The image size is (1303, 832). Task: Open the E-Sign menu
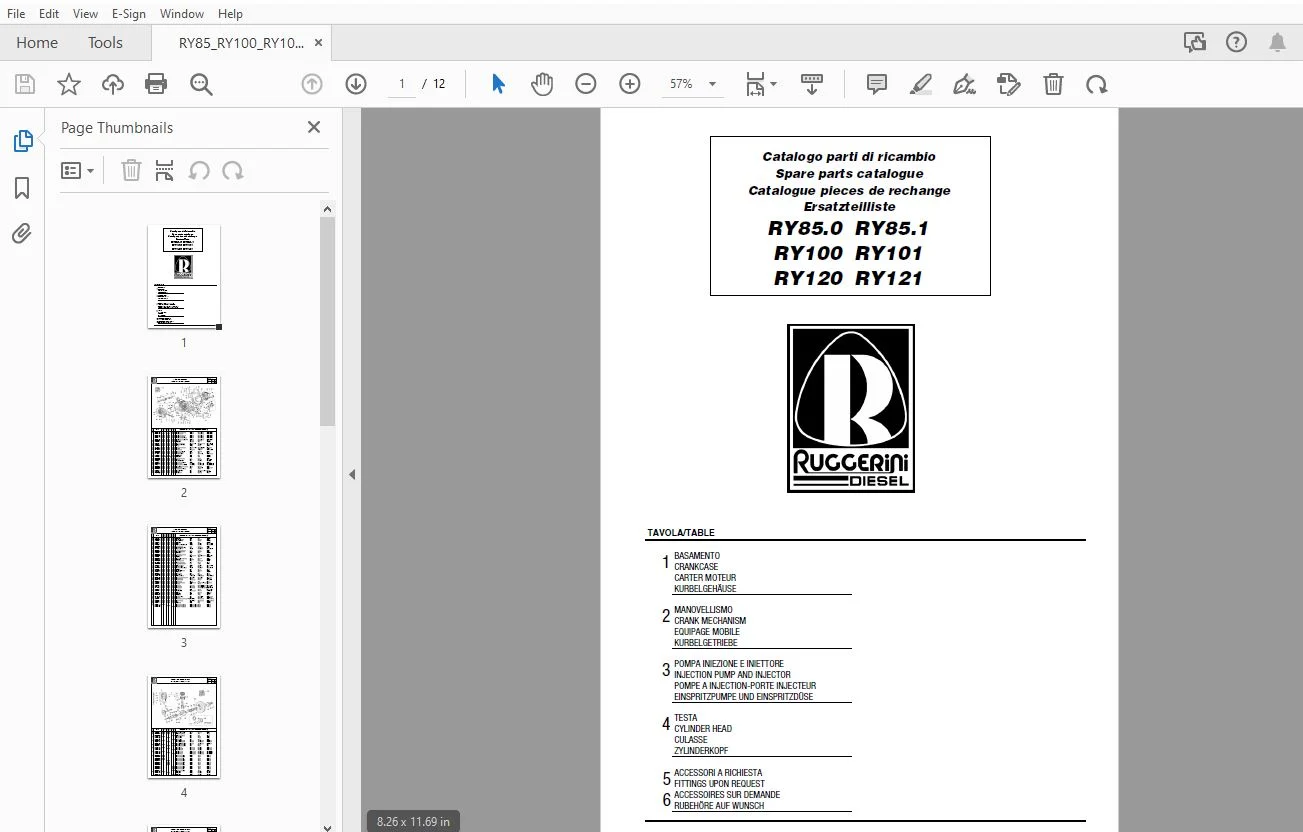tap(129, 14)
